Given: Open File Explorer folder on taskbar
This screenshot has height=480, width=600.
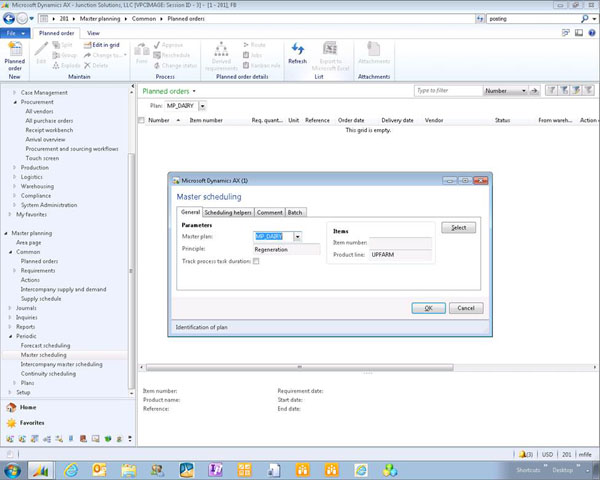Looking at the screenshot, I should coord(128,470).
